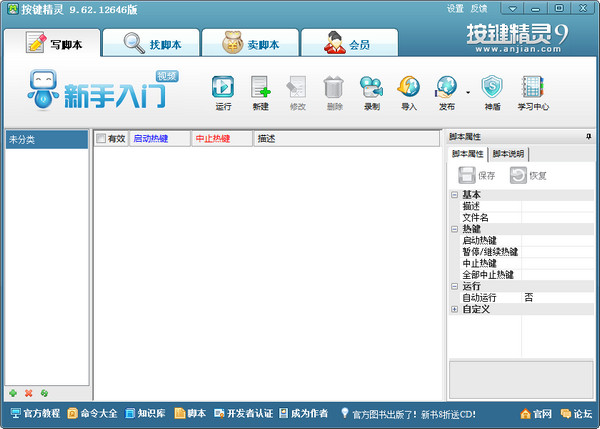Click the green add category icon

tap(13, 393)
